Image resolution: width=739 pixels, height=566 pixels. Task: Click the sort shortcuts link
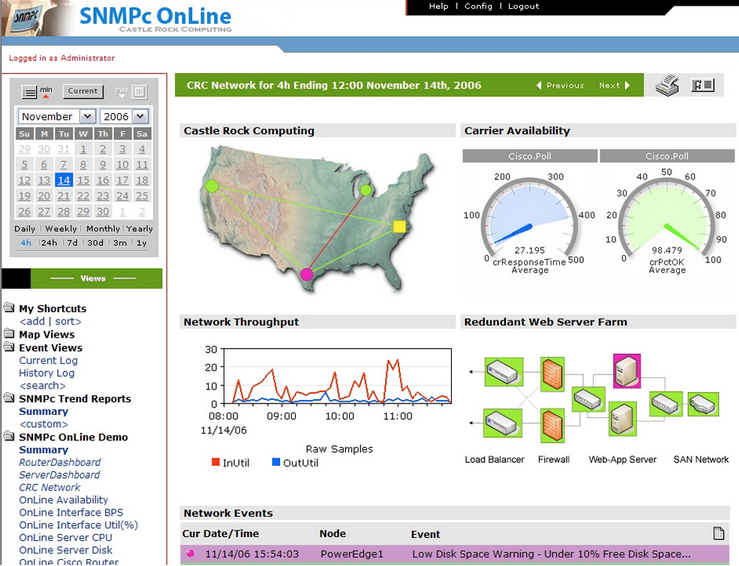click(68, 321)
